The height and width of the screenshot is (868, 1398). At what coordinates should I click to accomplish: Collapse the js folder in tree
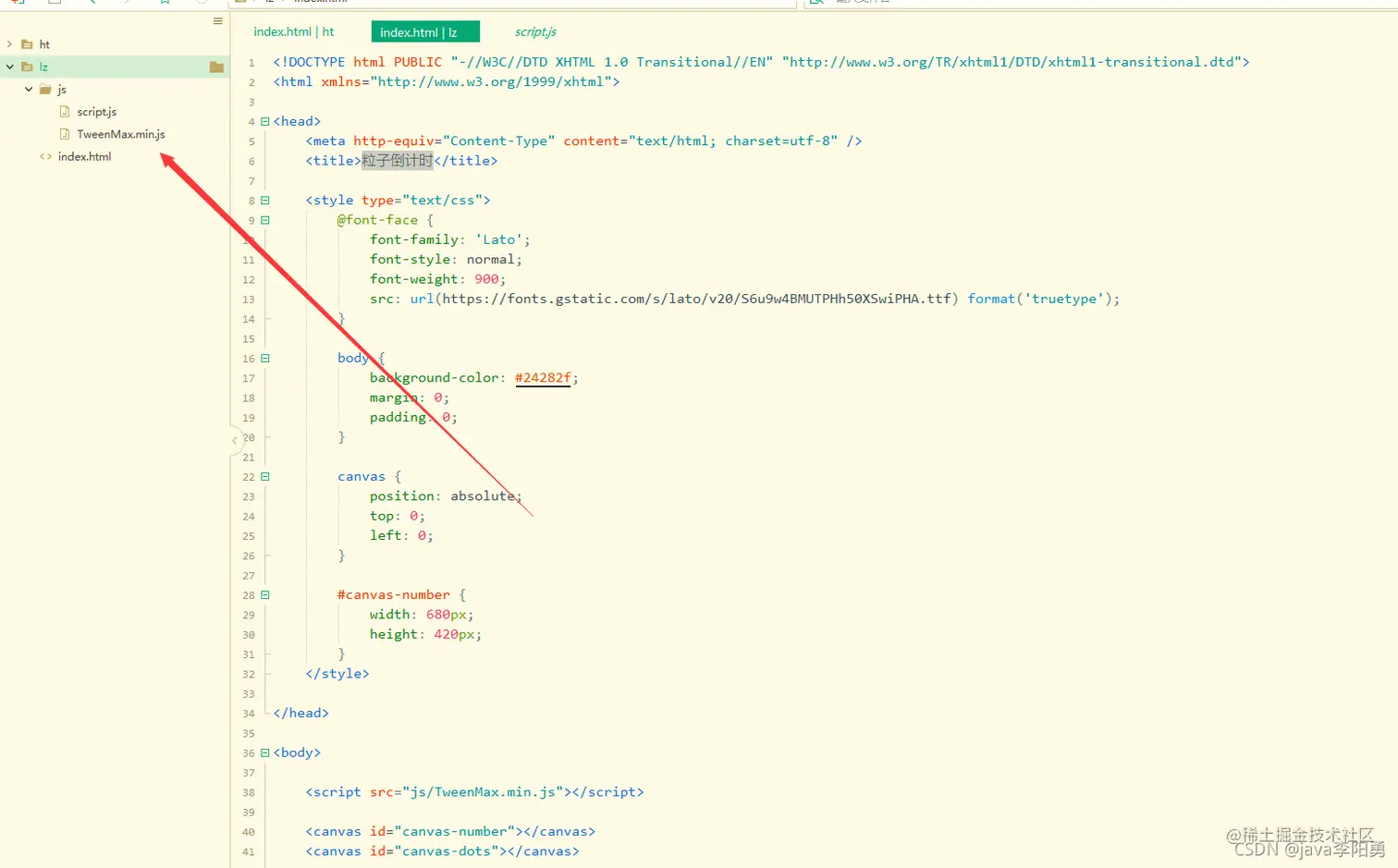29,90
